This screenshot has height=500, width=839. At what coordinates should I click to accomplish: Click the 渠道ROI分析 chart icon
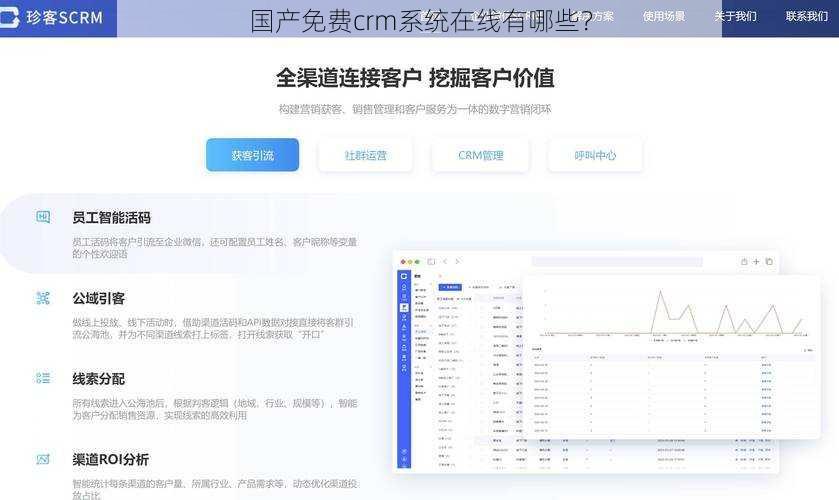(43, 459)
